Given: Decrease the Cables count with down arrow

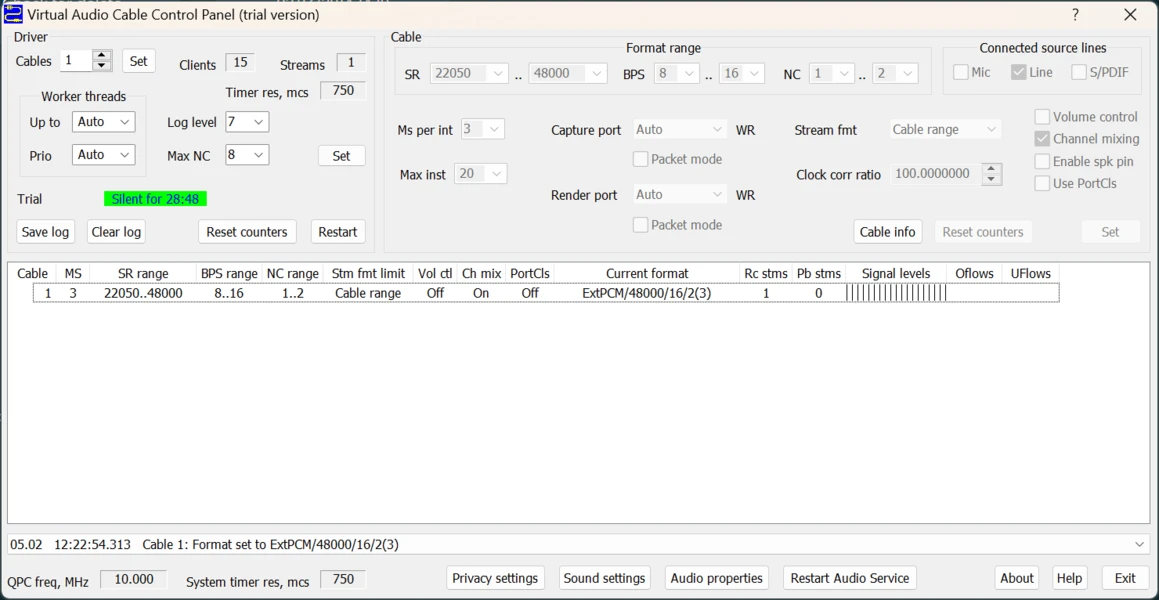Looking at the screenshot, I should point(103,66).
